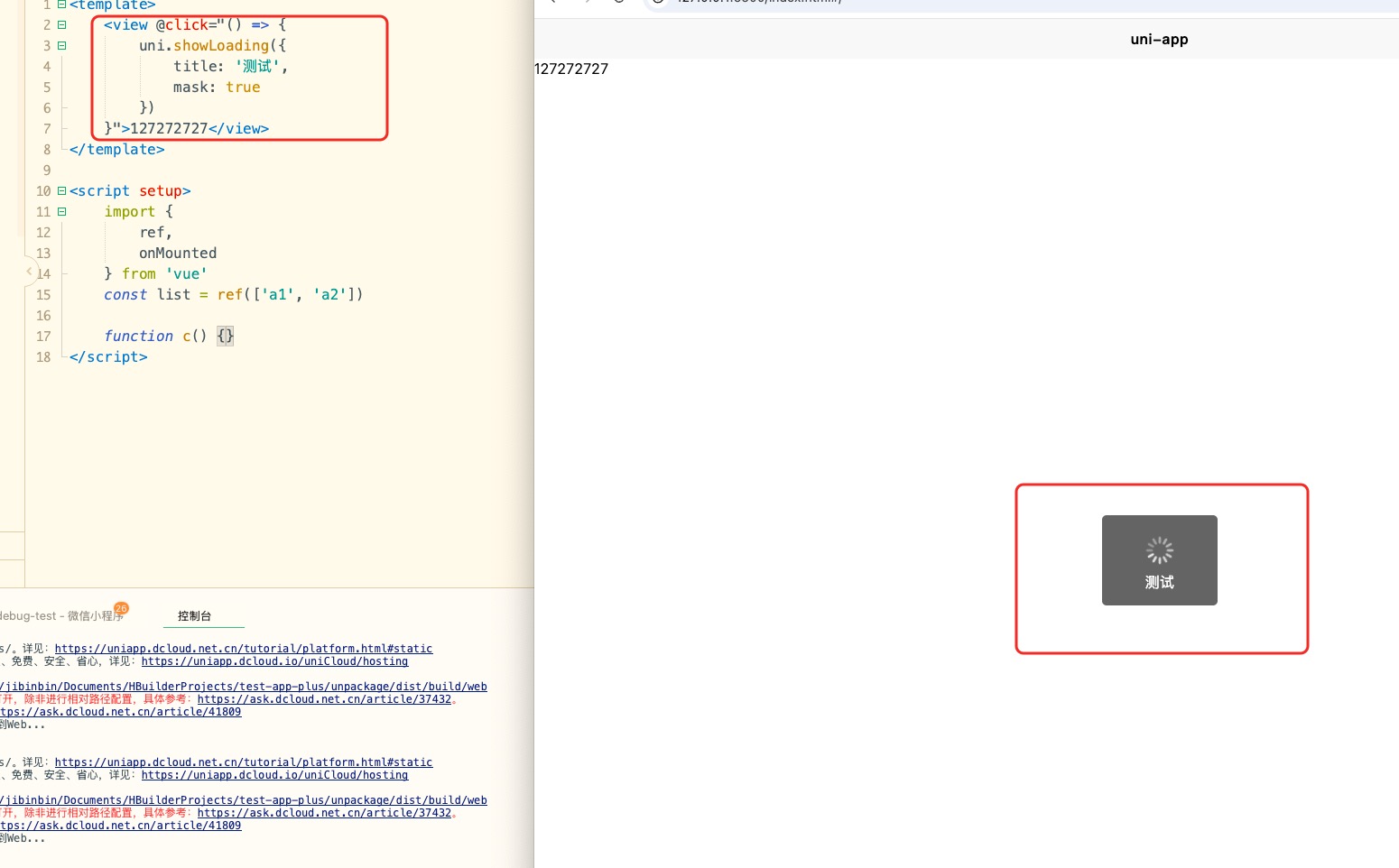
Task: Click the @click attribute in view tag
Action: pyautogui.click(x=182, y=25)
